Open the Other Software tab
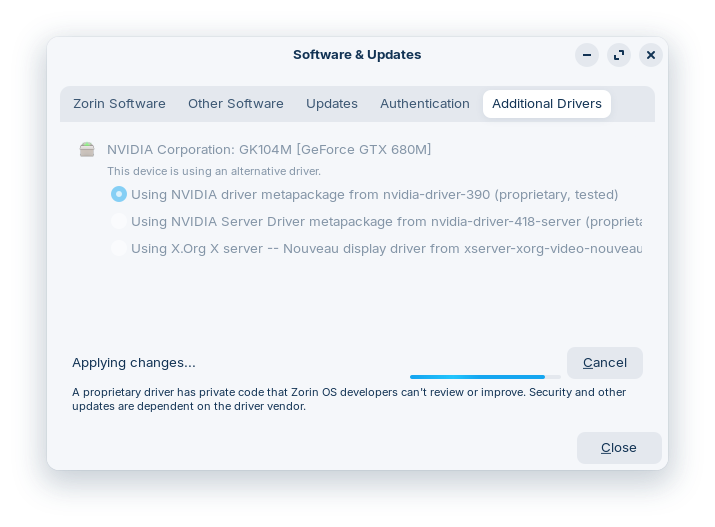Image resolution: width=715 pixels, height=527 pixels. (x=236, y=104)
